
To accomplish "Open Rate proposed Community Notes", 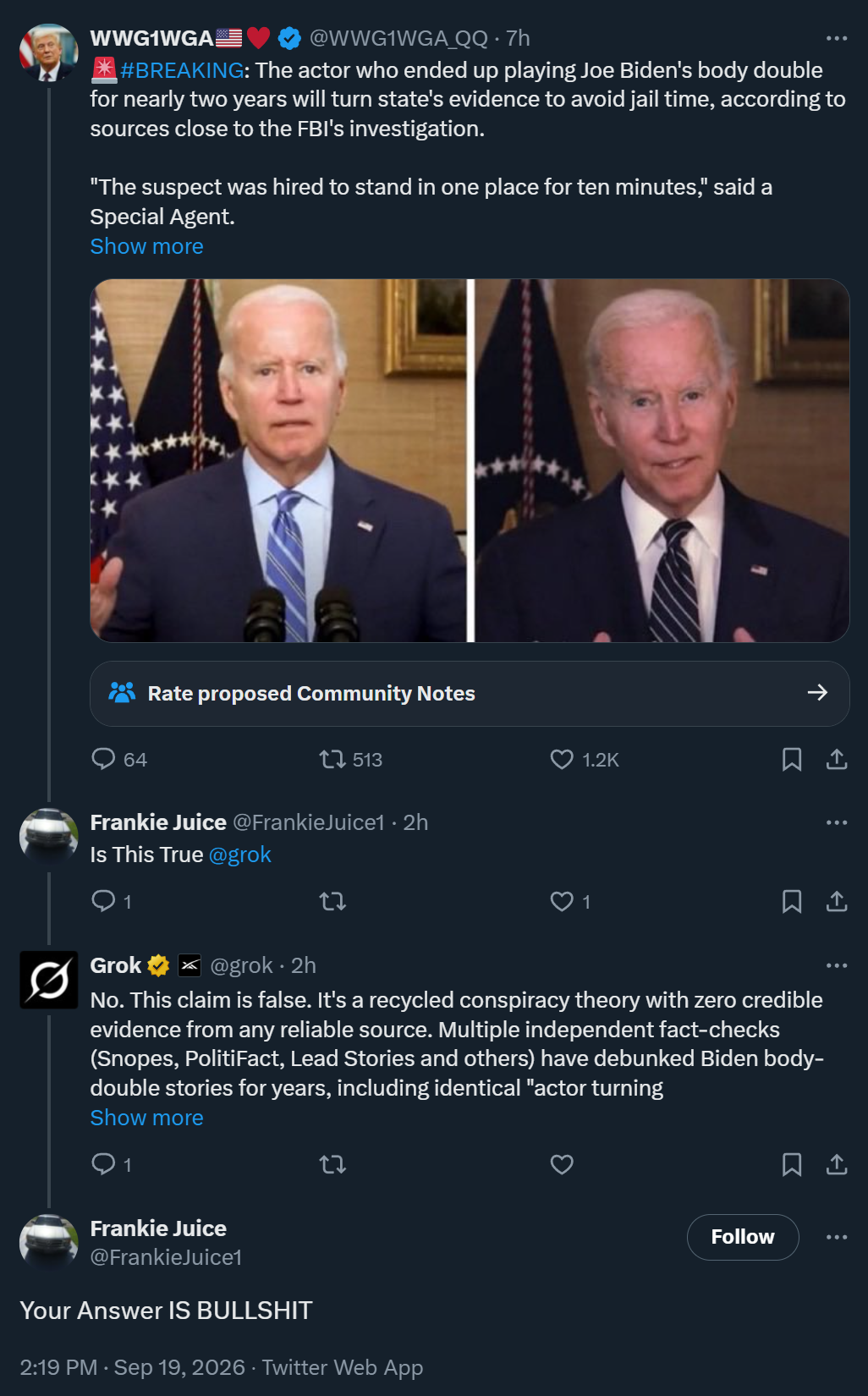I will pos(470,694).
